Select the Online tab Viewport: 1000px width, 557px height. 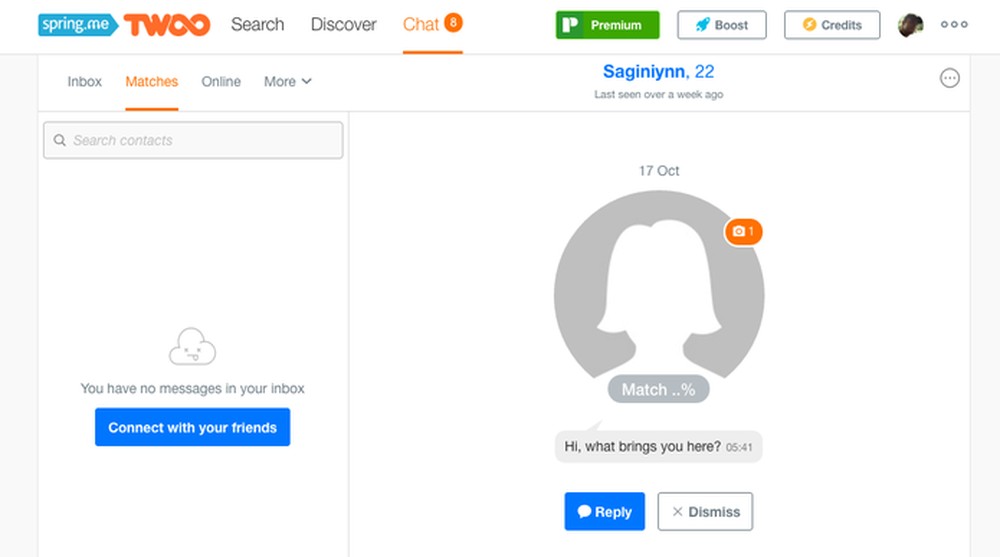pyautogui.click(x=221, y=82)
